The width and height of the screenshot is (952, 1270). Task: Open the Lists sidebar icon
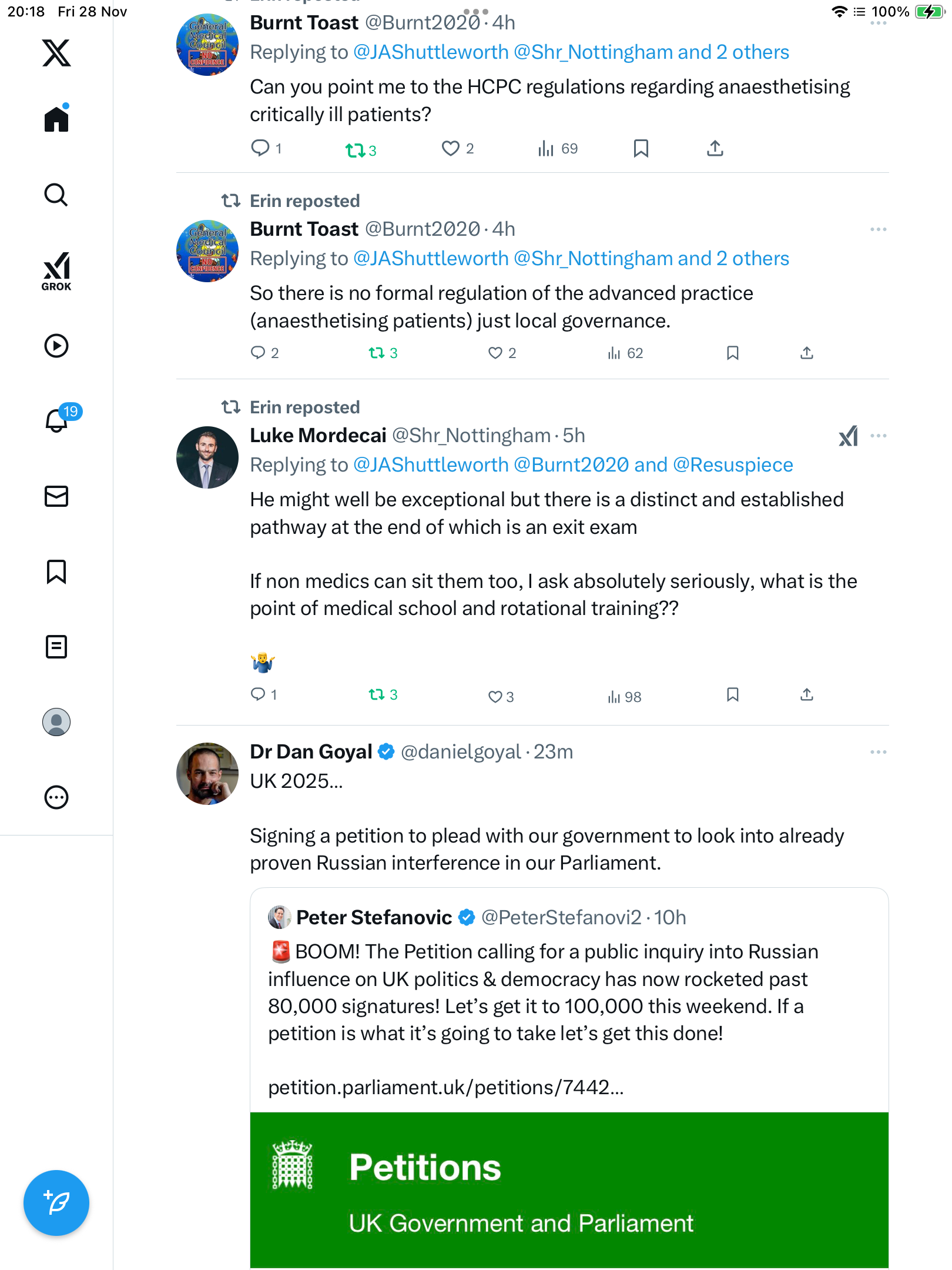coord(56,647)
